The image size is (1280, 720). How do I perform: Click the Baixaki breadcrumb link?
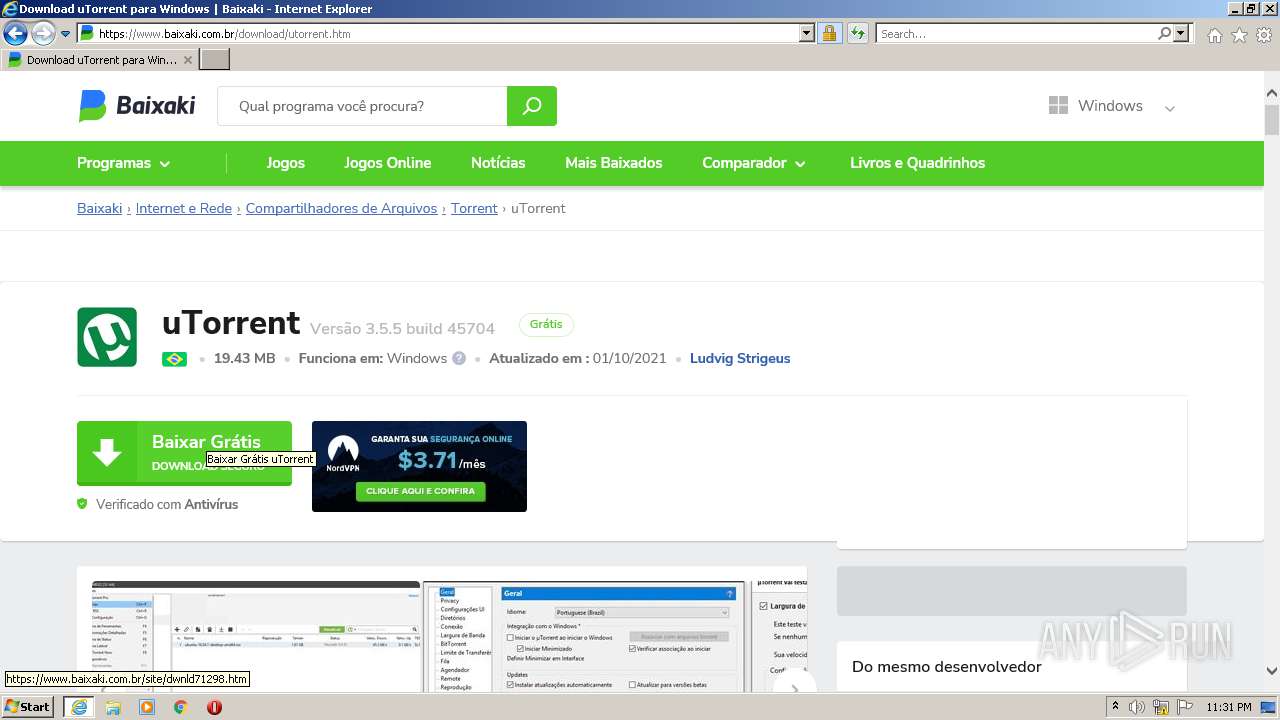pos(99,208)
